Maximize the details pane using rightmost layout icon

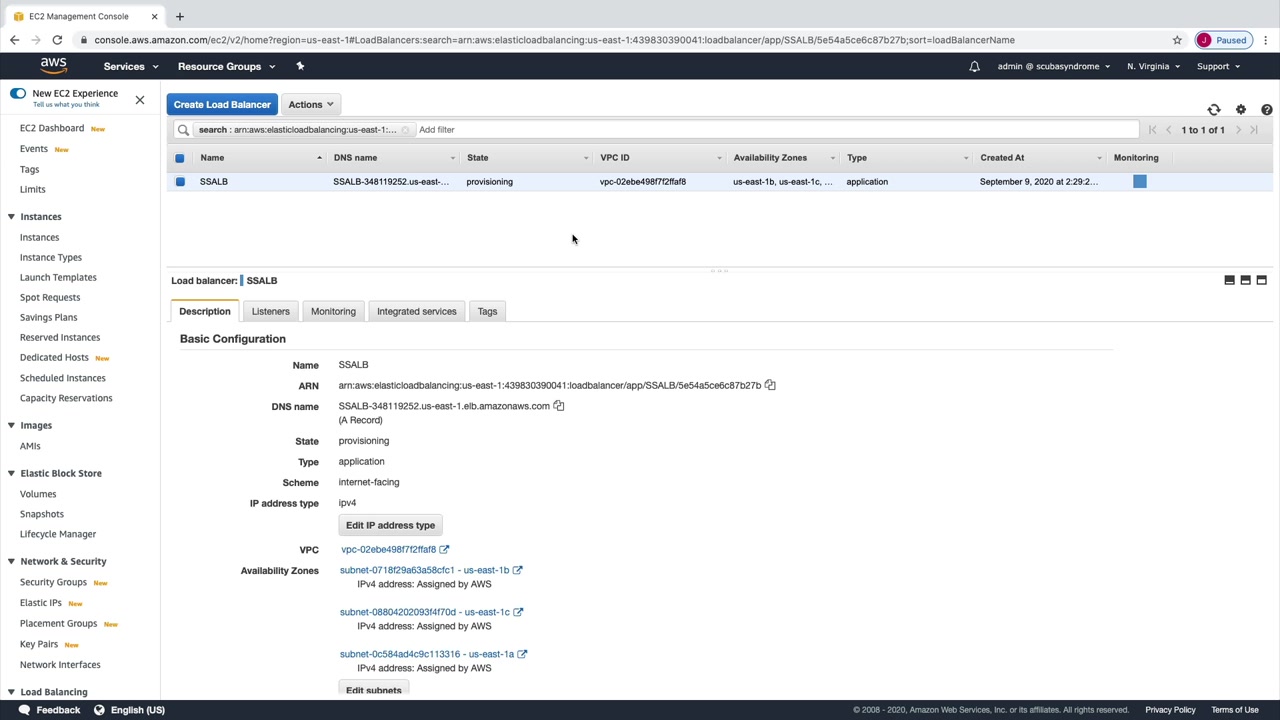[1262, 280]
